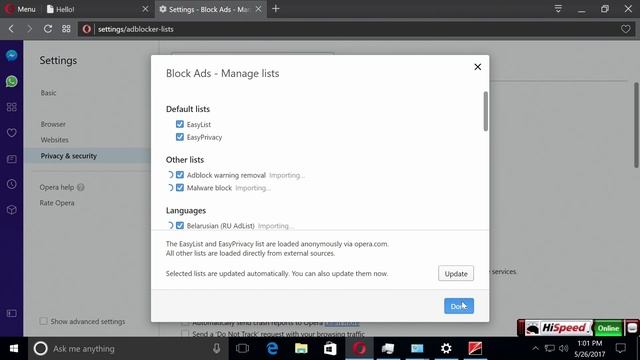Open Extensions cube in the sidebar
The width and height of the screenshot is (640, 360).
(x=11, y=210)
